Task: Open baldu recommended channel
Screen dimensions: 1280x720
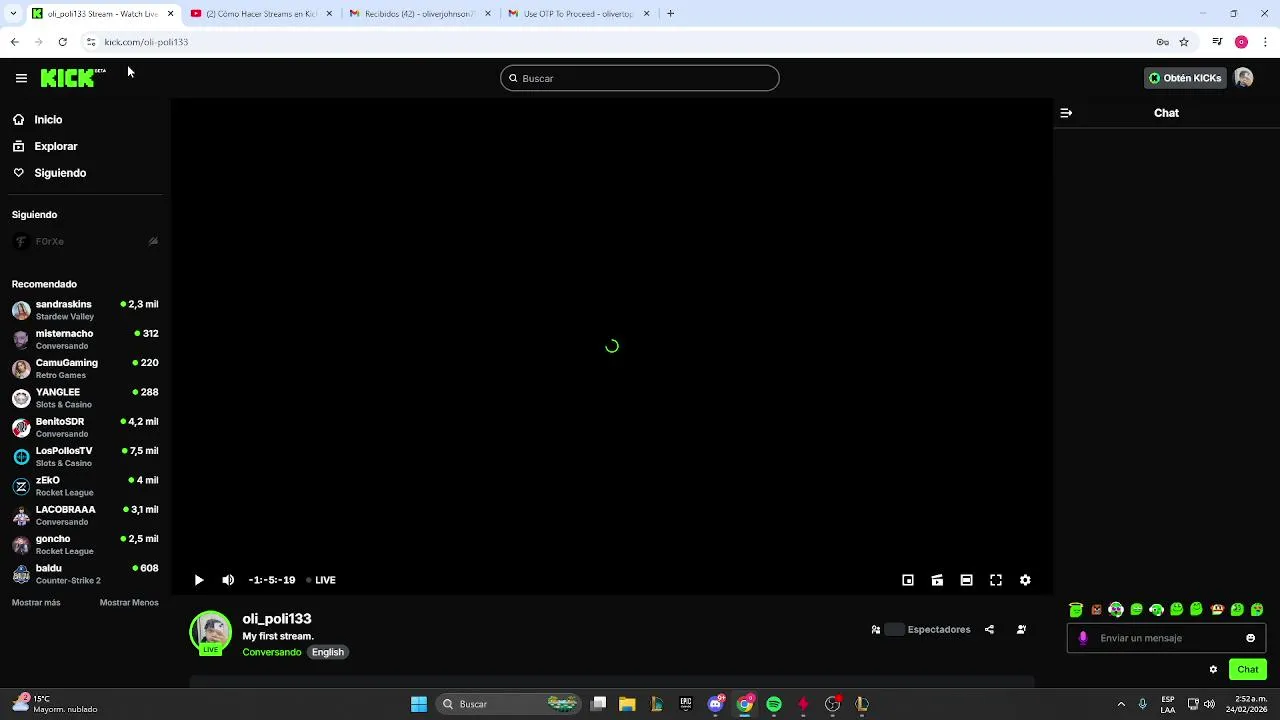Action: (x=85, y=574)
